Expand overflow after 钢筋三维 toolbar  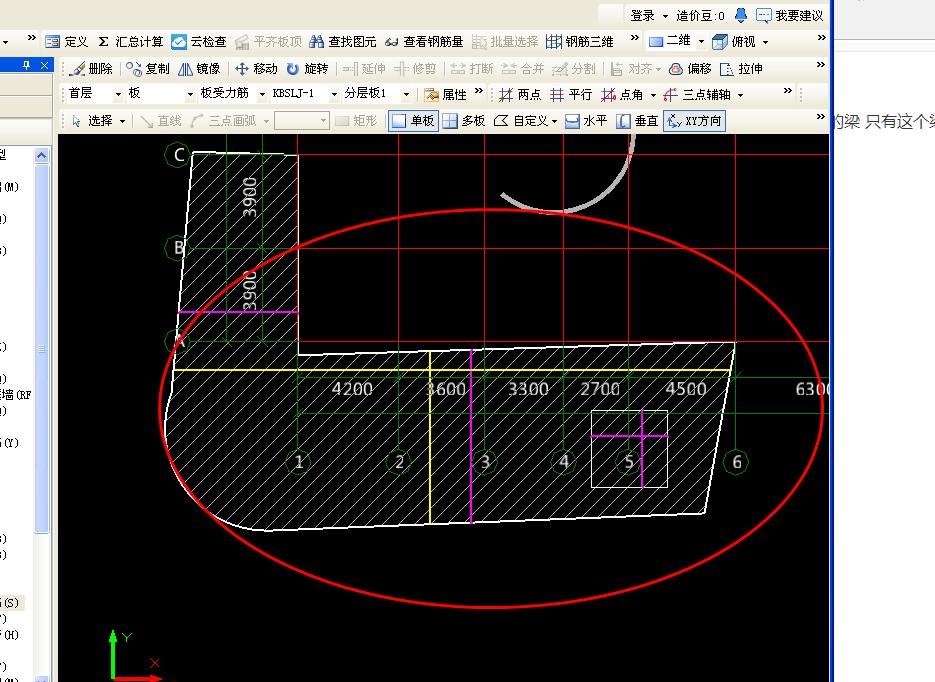(x=634, y=38)
